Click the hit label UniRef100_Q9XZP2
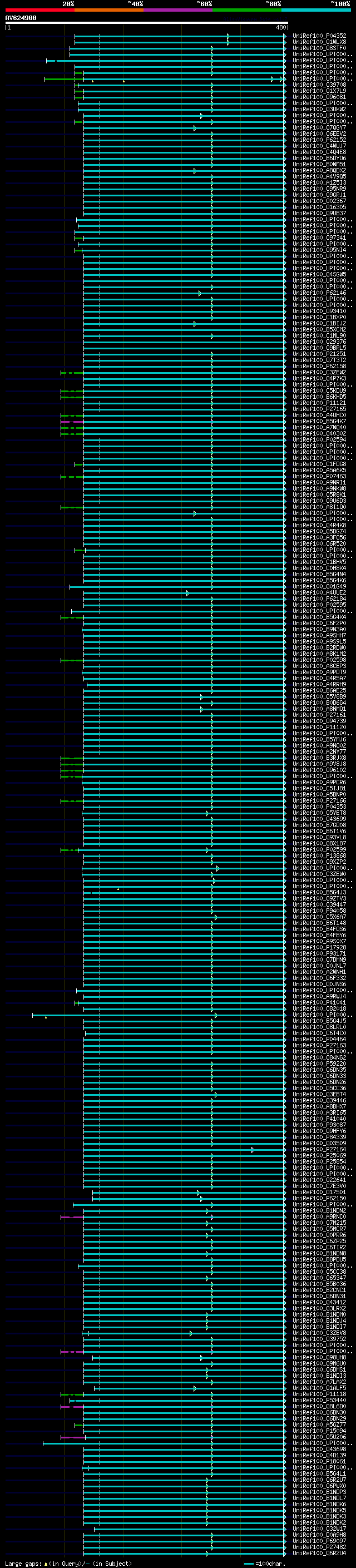Screen dimensions: 356x1568 [319, 862]
